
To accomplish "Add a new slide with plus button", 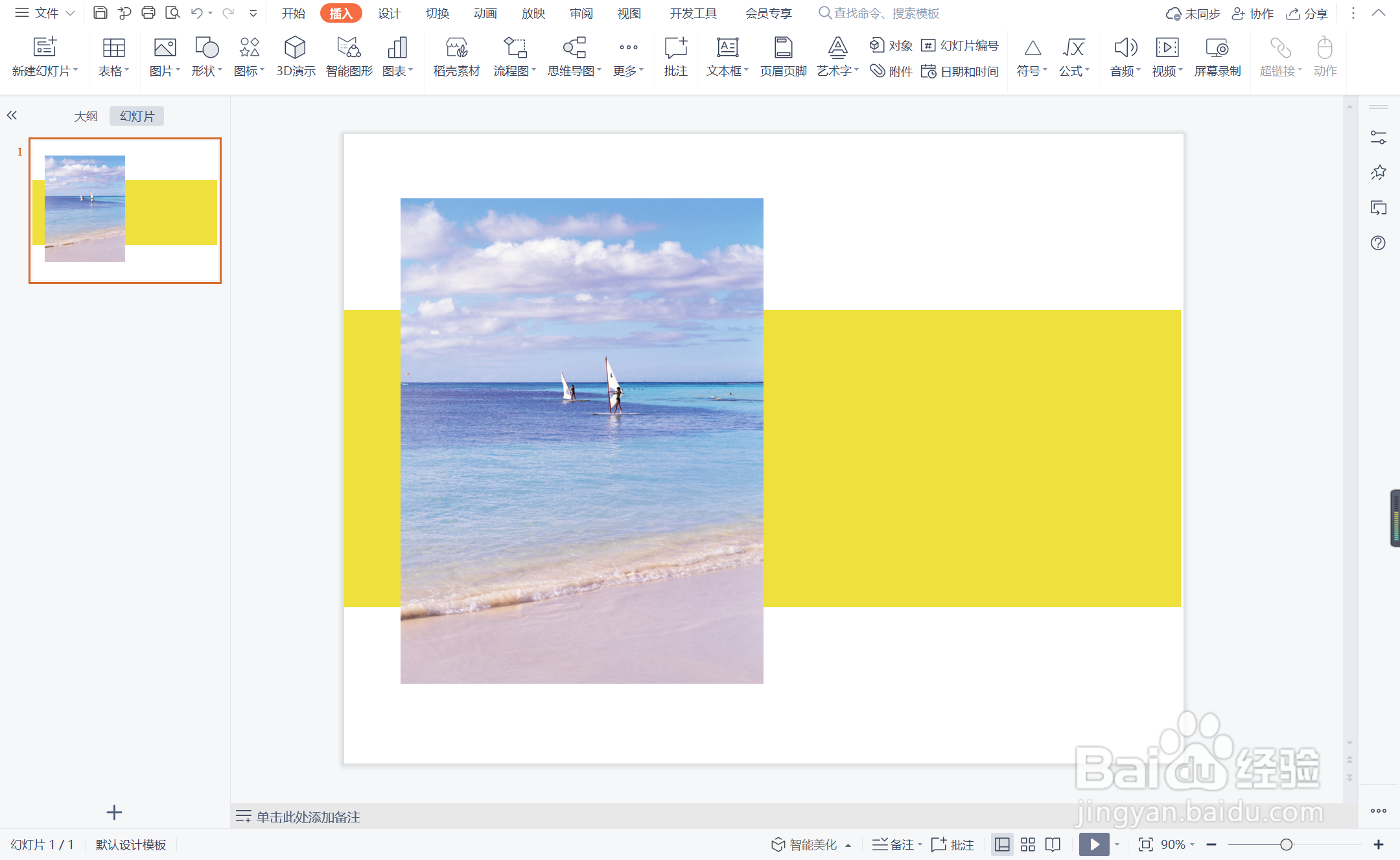I will tap(114, 812).
